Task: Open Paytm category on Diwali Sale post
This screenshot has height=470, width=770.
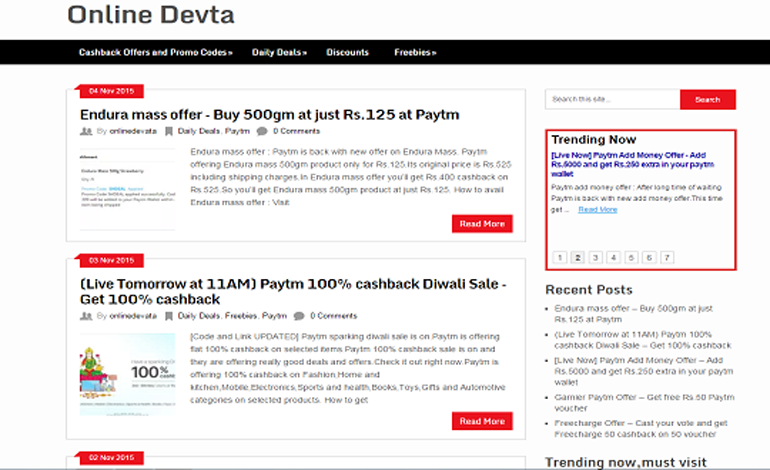Action: pos(275,316)
